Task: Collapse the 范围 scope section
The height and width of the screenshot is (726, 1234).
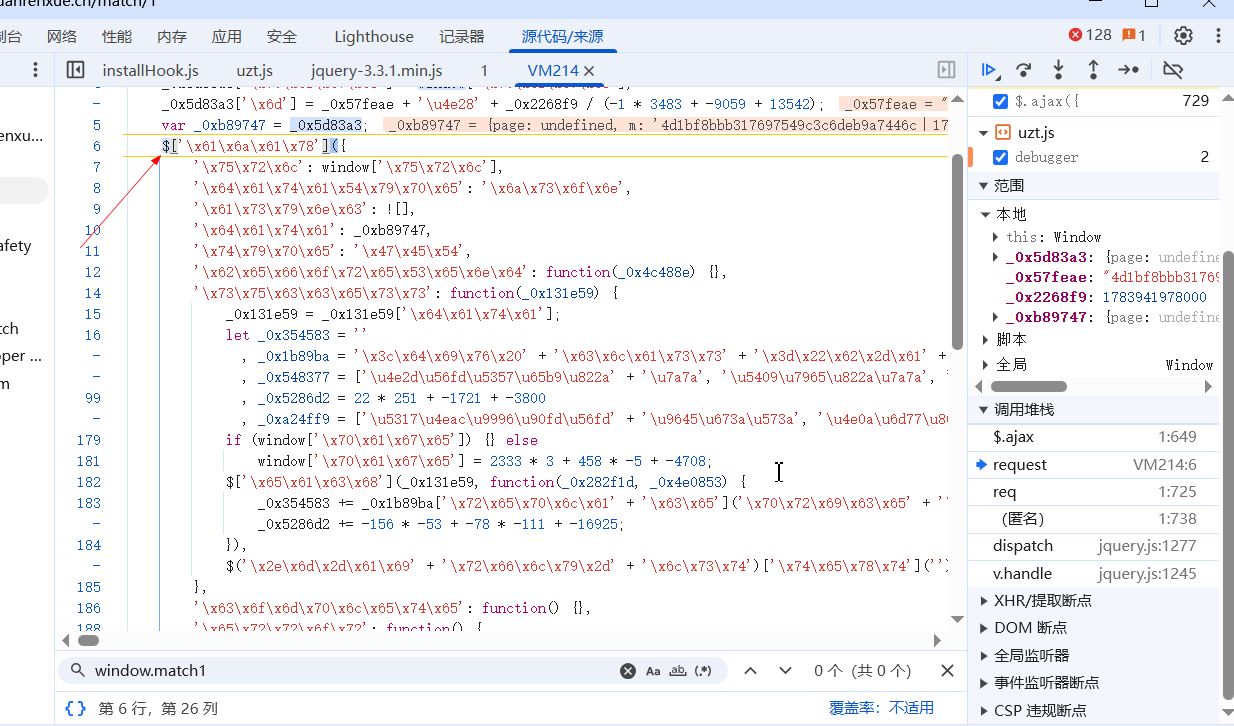Action: [x=982, y=186]
